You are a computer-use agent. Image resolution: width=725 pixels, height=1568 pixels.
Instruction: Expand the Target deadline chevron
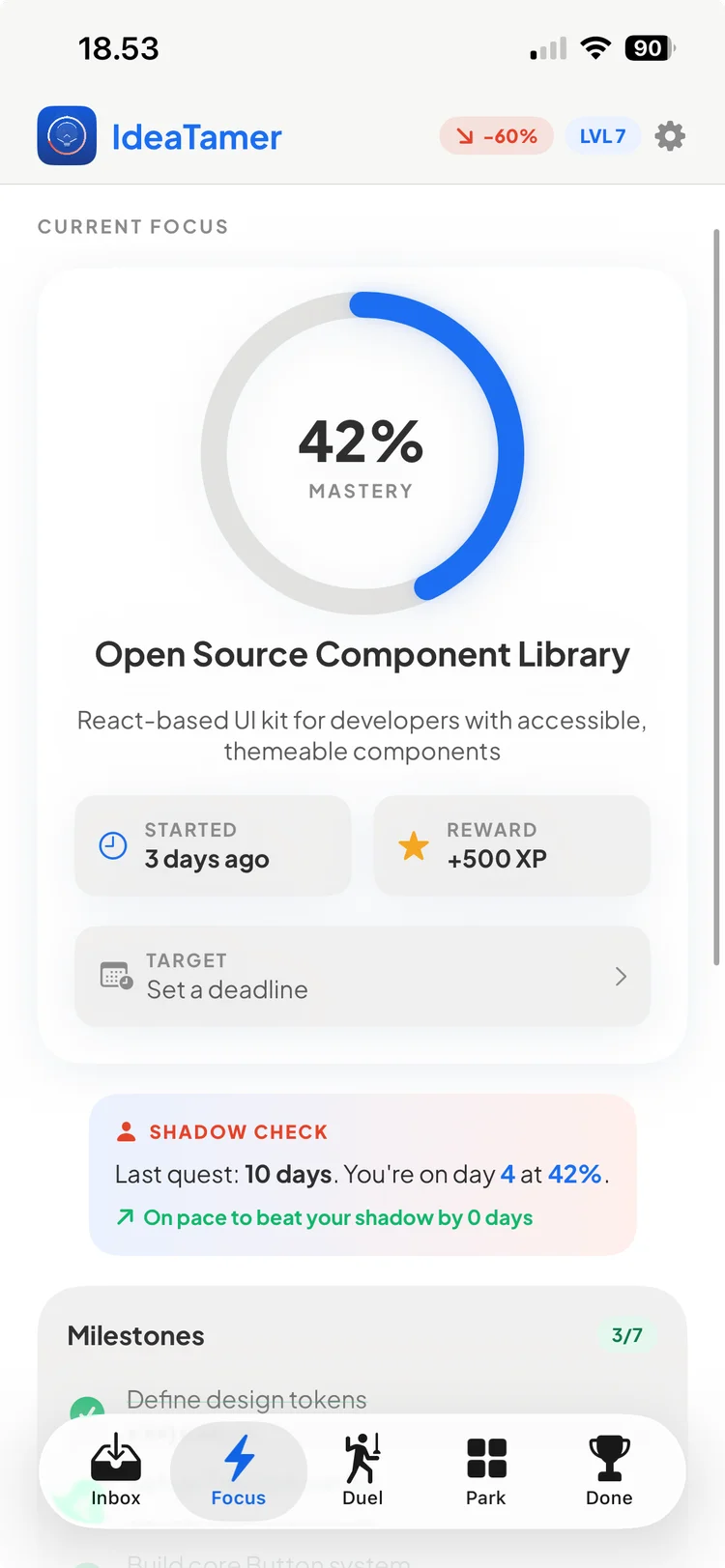[x=621, y=977]
